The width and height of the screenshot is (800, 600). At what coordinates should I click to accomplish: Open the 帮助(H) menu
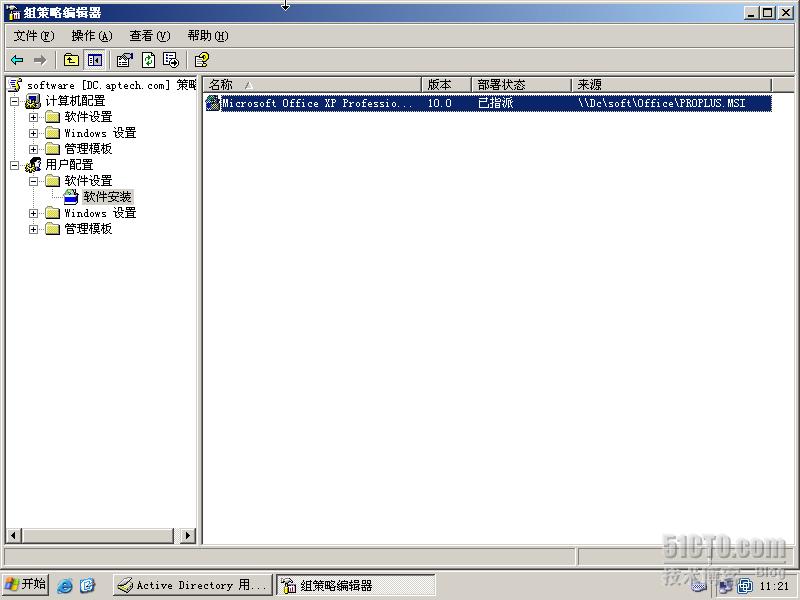pyautogui.click(x=208, y=36)
